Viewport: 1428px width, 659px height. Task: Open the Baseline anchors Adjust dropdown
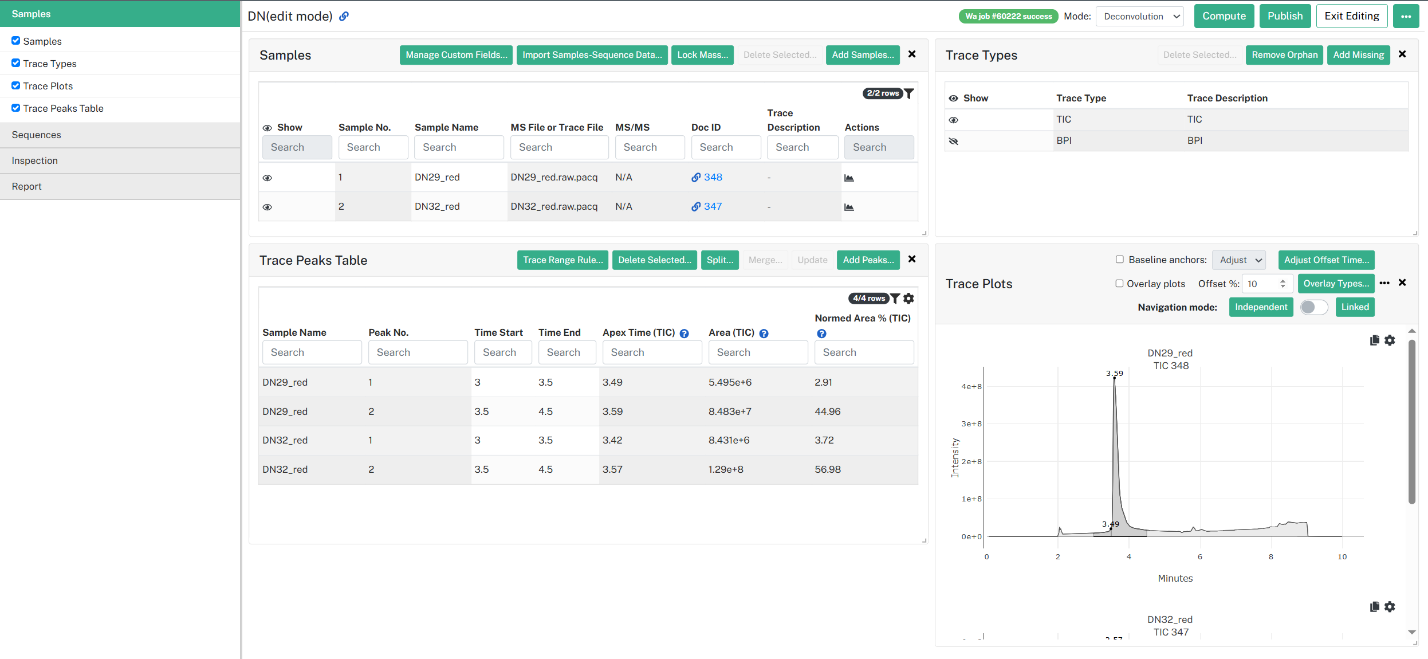tap(1239, 260)
